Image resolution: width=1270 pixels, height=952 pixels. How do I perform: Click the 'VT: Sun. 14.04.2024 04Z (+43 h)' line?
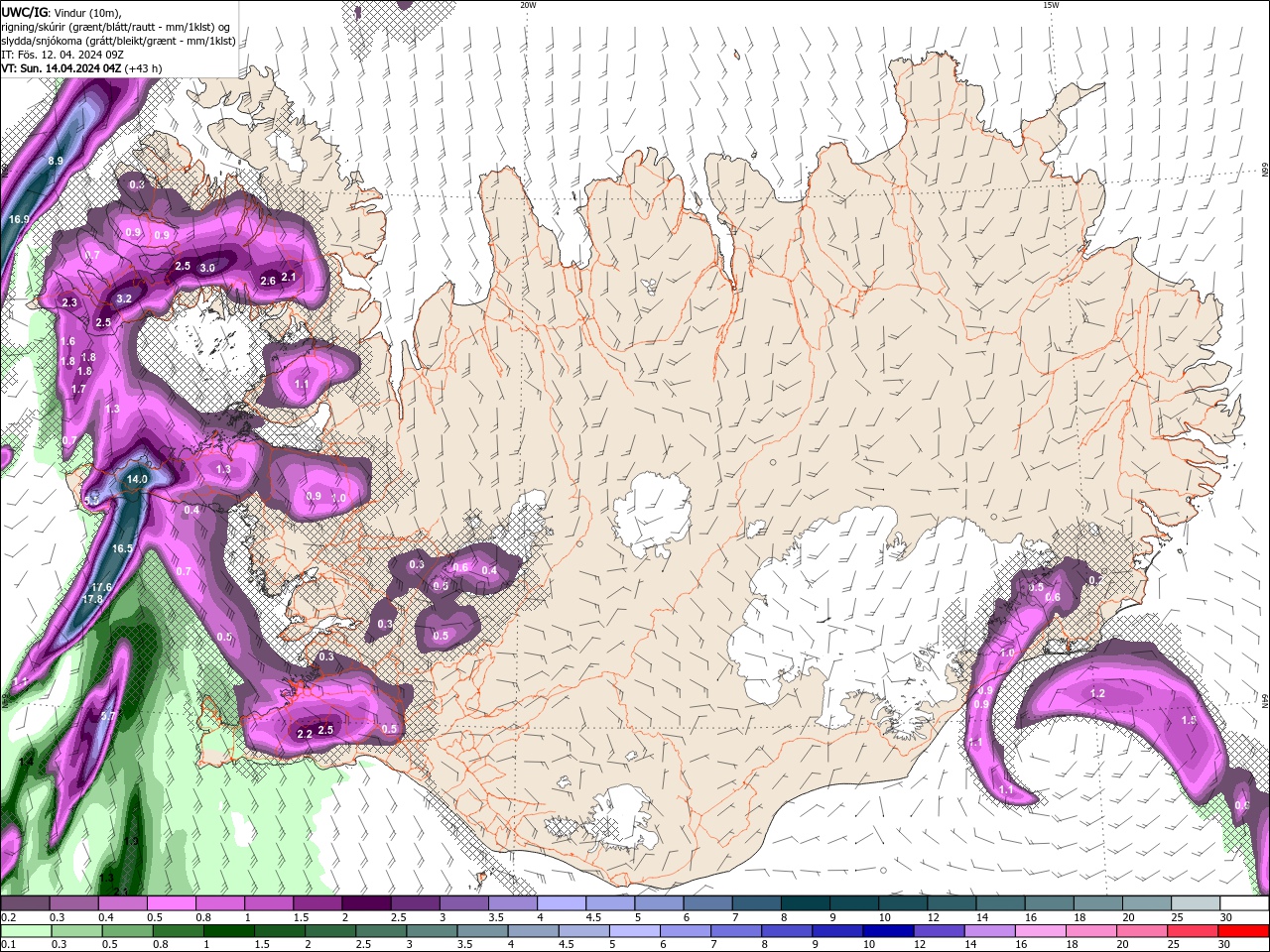[x=81, y=68]
